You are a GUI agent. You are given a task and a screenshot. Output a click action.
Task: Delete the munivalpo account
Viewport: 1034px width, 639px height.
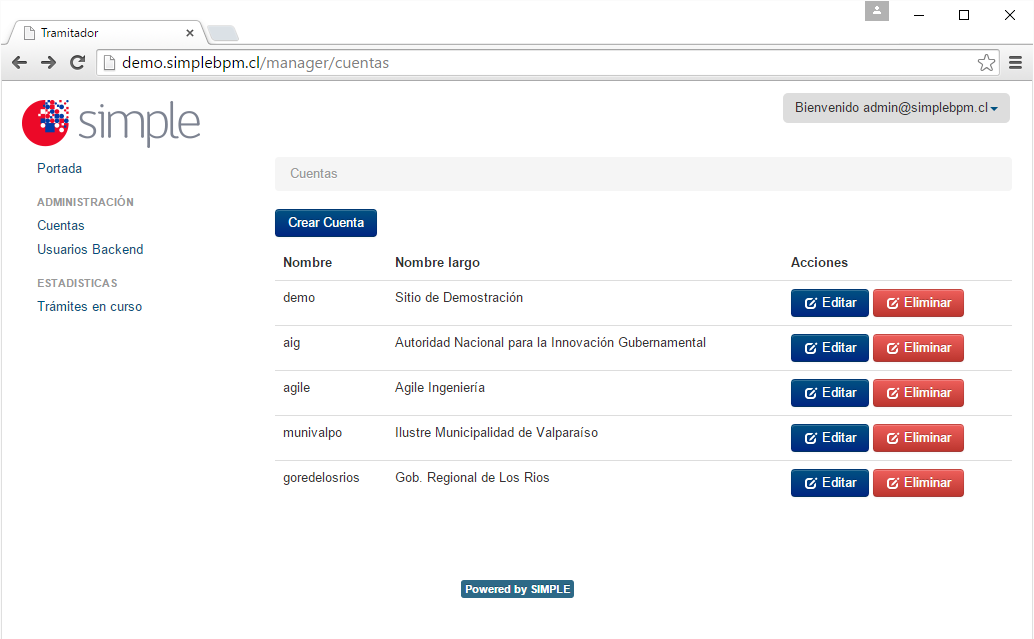point(918,438)
